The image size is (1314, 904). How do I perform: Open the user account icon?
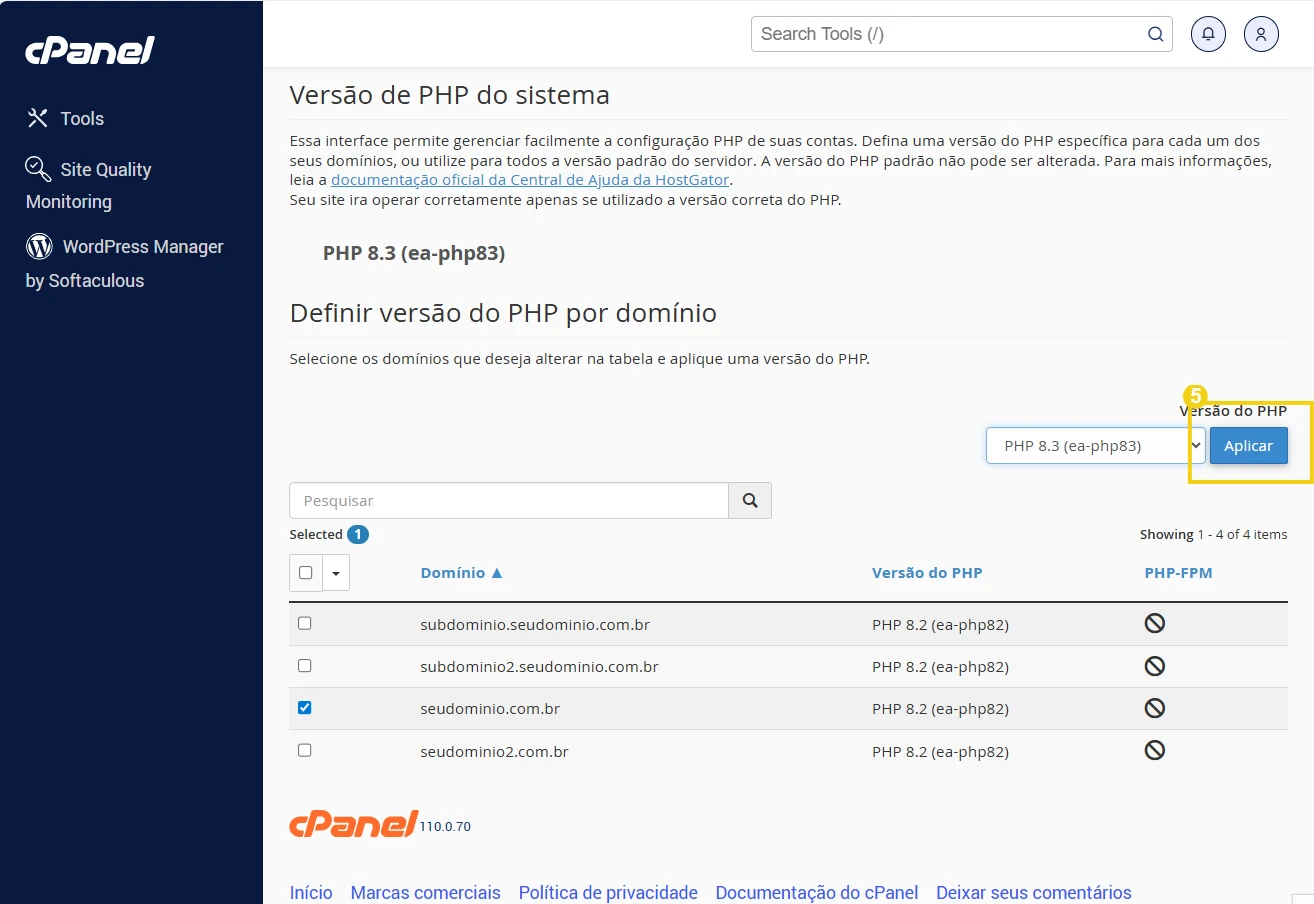(1261, 33)
